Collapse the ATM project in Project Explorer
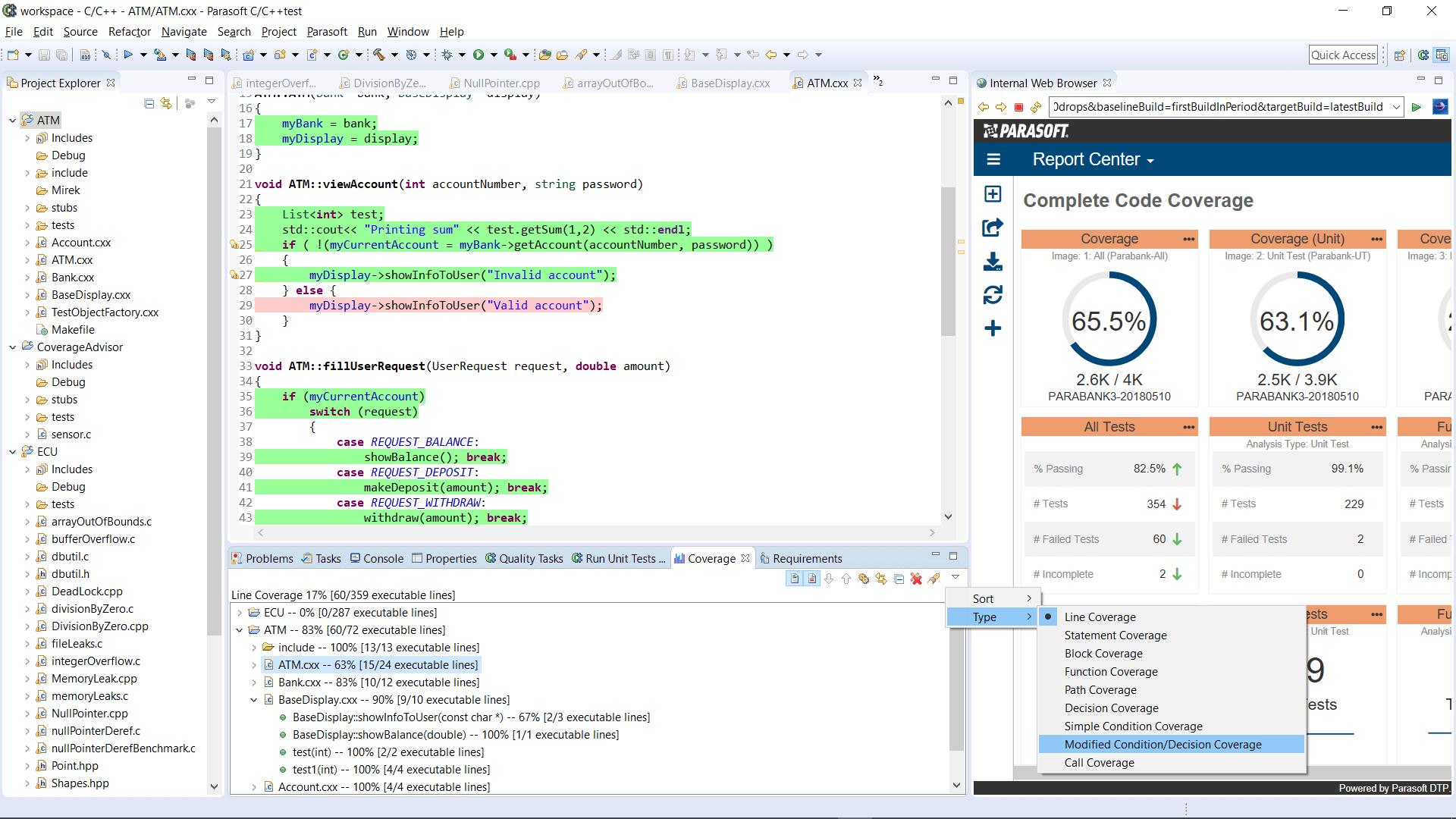The image size is (1456, 819). [13, 120]
